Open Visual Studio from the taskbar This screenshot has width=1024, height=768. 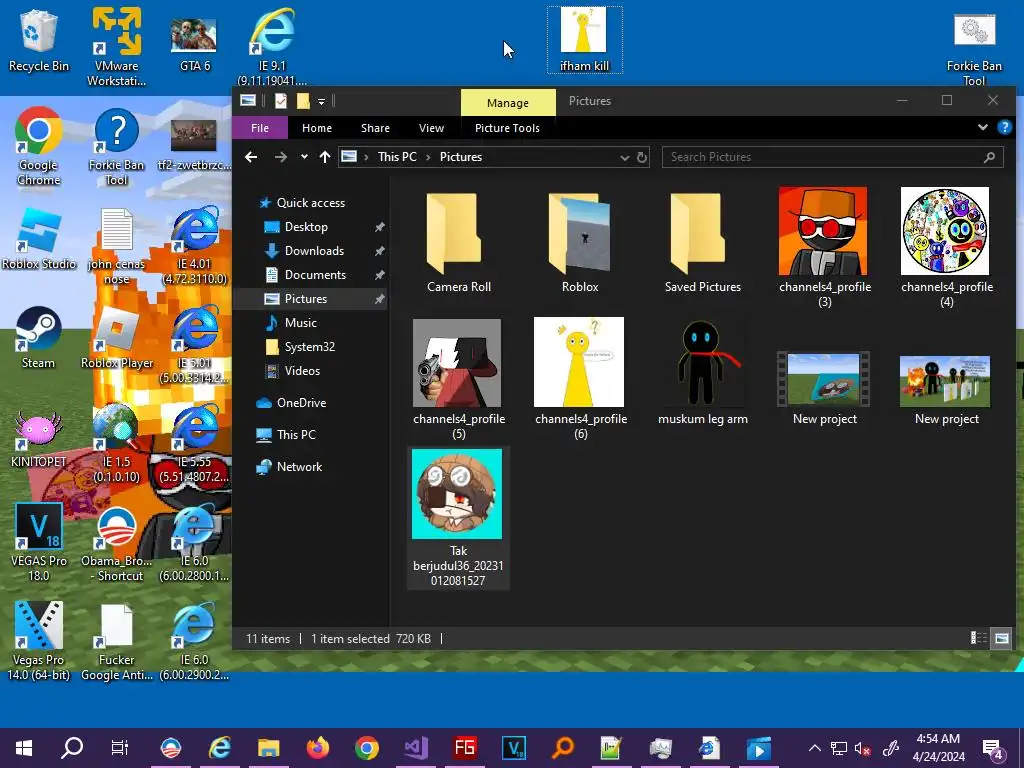pos(416,748)
